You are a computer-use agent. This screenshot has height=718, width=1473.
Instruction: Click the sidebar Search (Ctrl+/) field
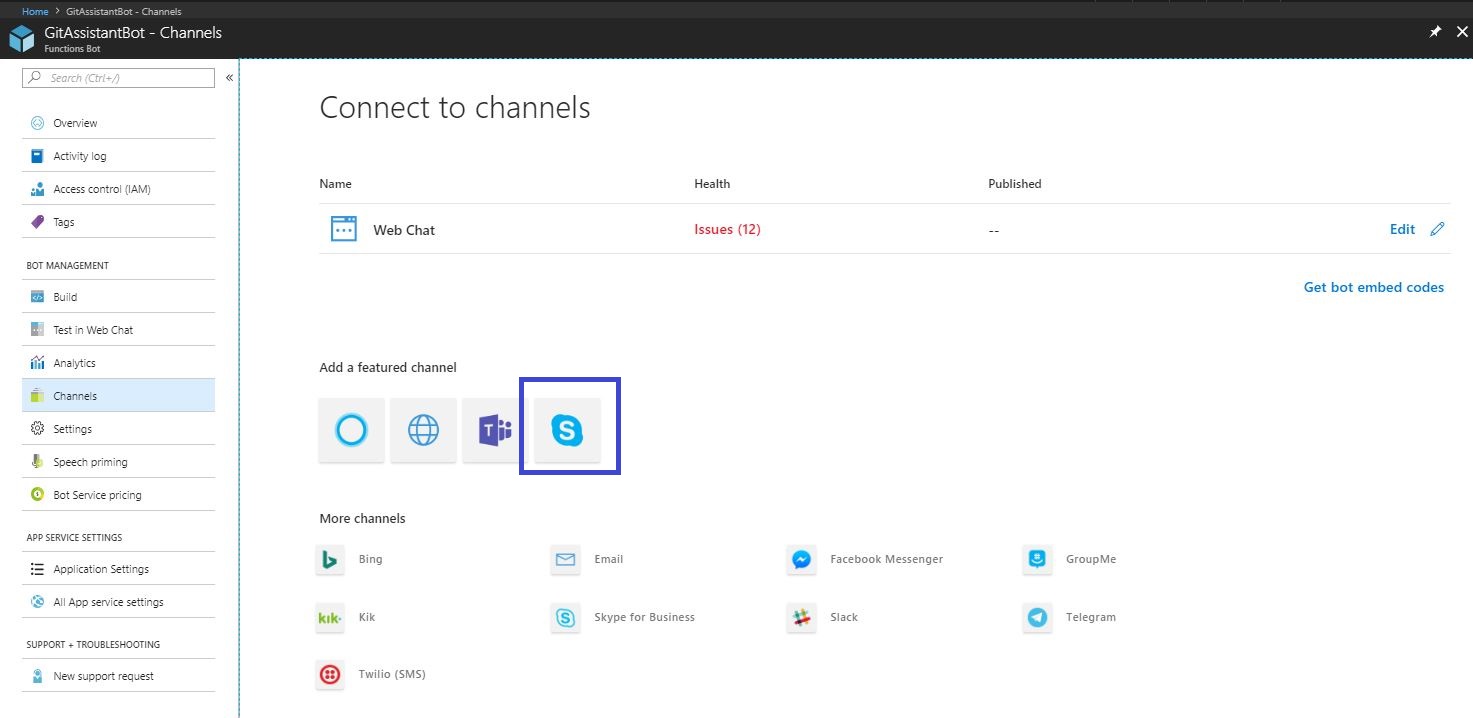118,77
